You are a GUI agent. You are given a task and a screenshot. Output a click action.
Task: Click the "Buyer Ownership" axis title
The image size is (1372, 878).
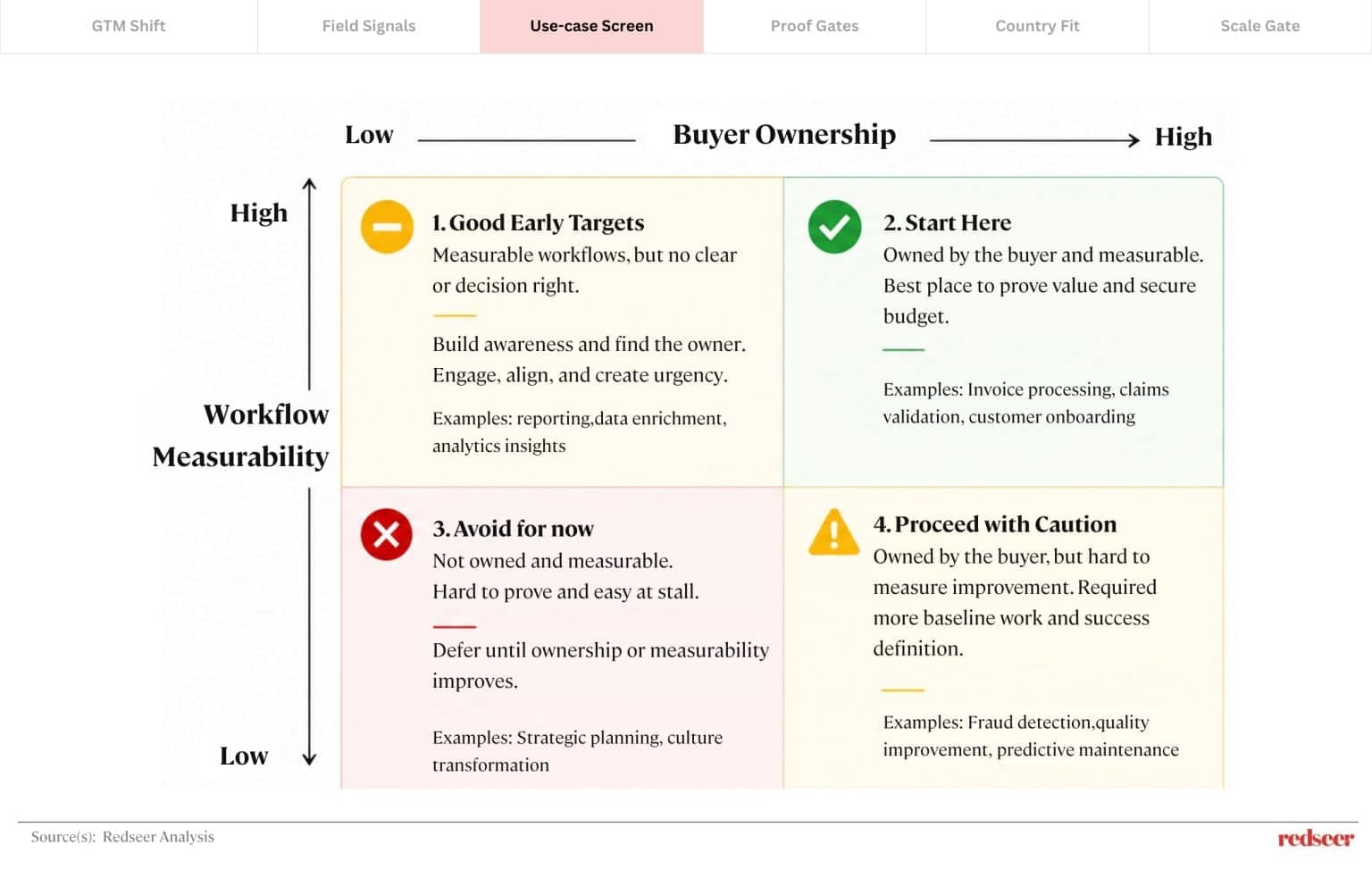tap(784, 134)
